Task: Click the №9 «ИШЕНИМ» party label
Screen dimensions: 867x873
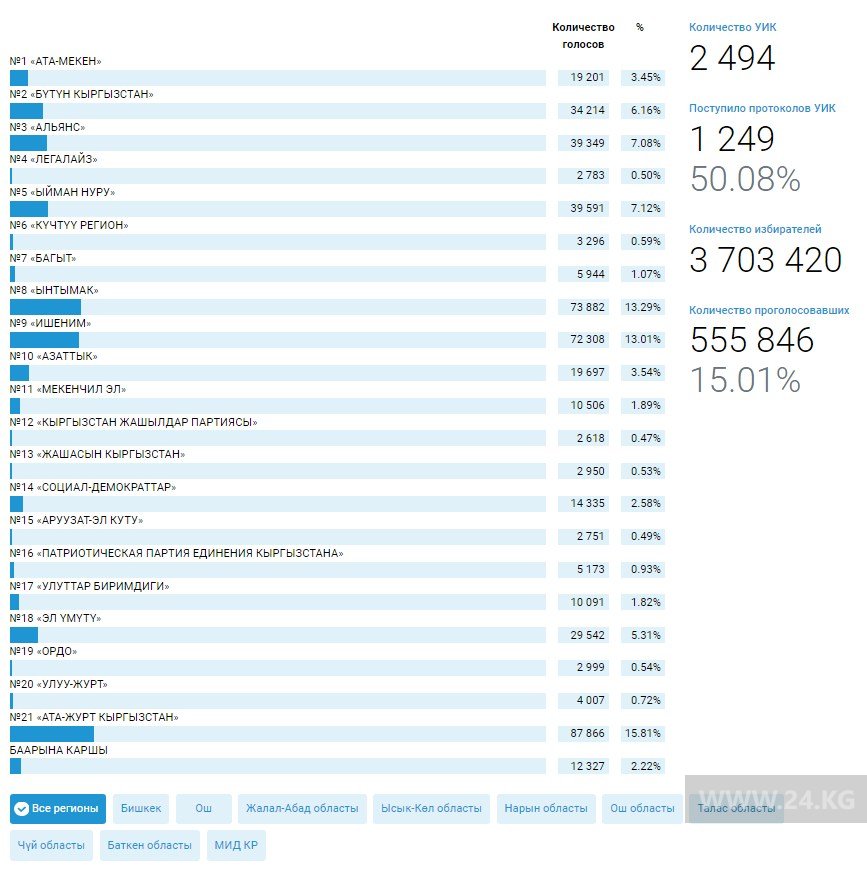Action: tap(50, 324)
